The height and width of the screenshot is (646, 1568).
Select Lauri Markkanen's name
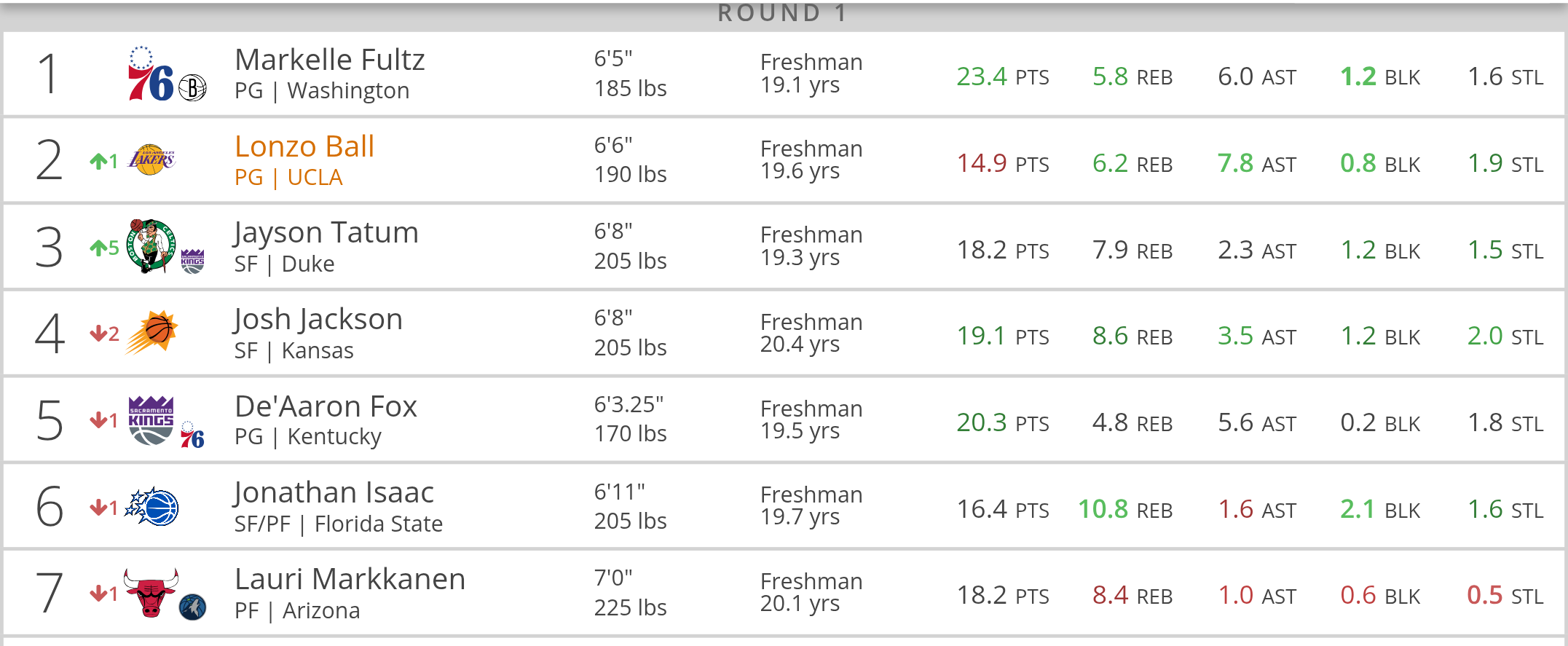350,580
